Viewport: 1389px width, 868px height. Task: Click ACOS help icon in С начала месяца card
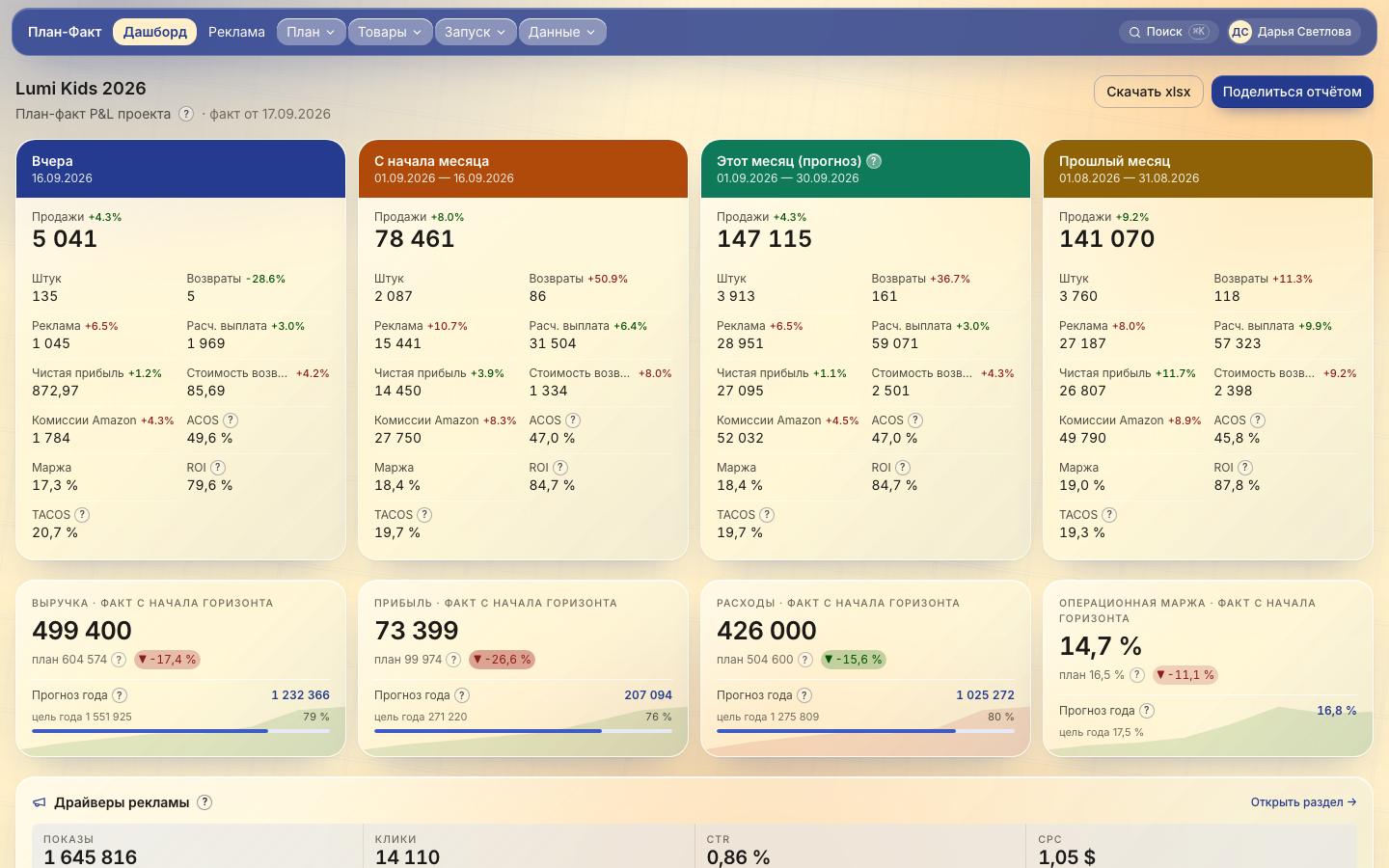[x=573, y=420]
